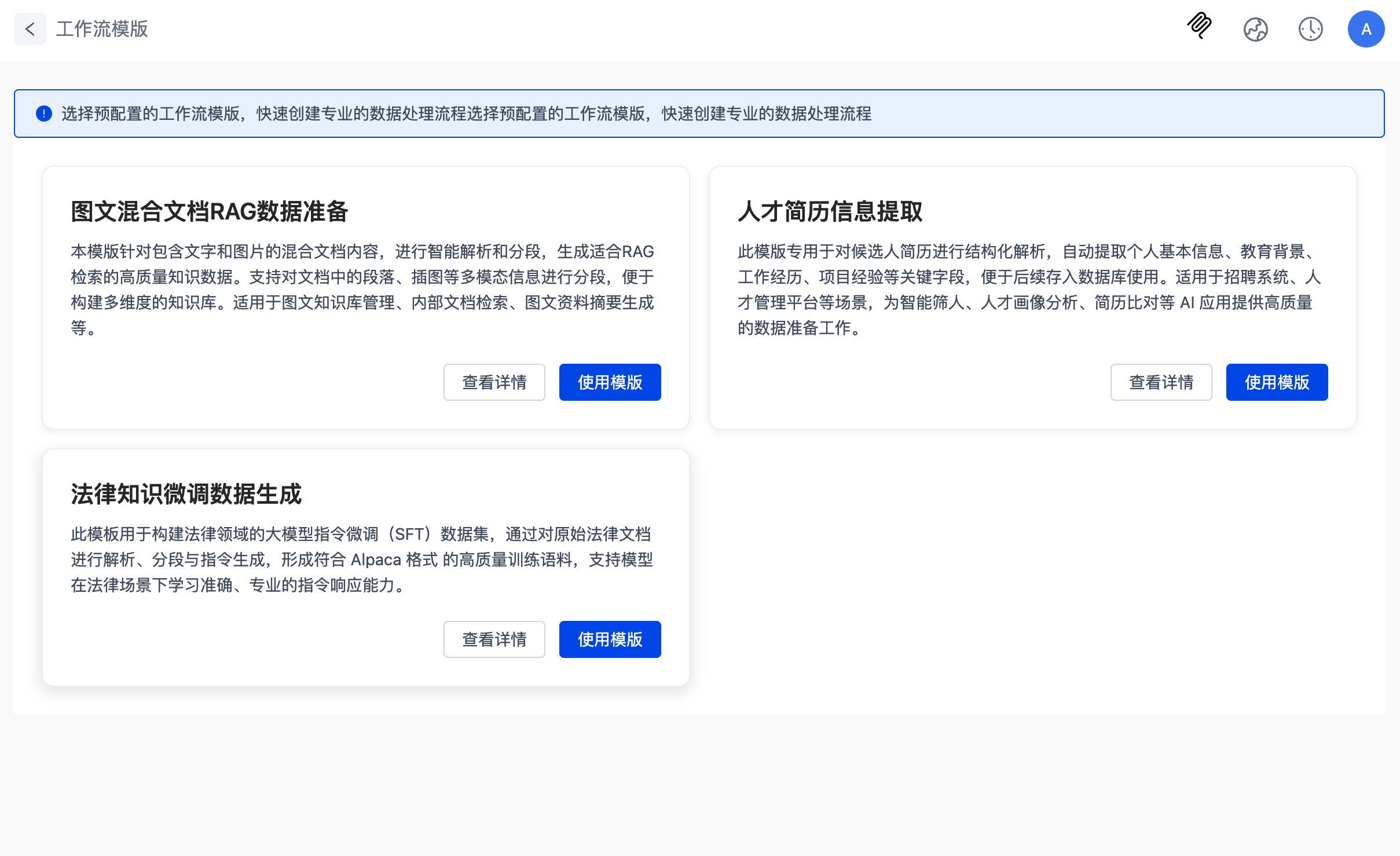Open the paperclip app logo icon
Image resolution: width=1400 pixels, height=856 pixels.
(x=1199, y=28)
